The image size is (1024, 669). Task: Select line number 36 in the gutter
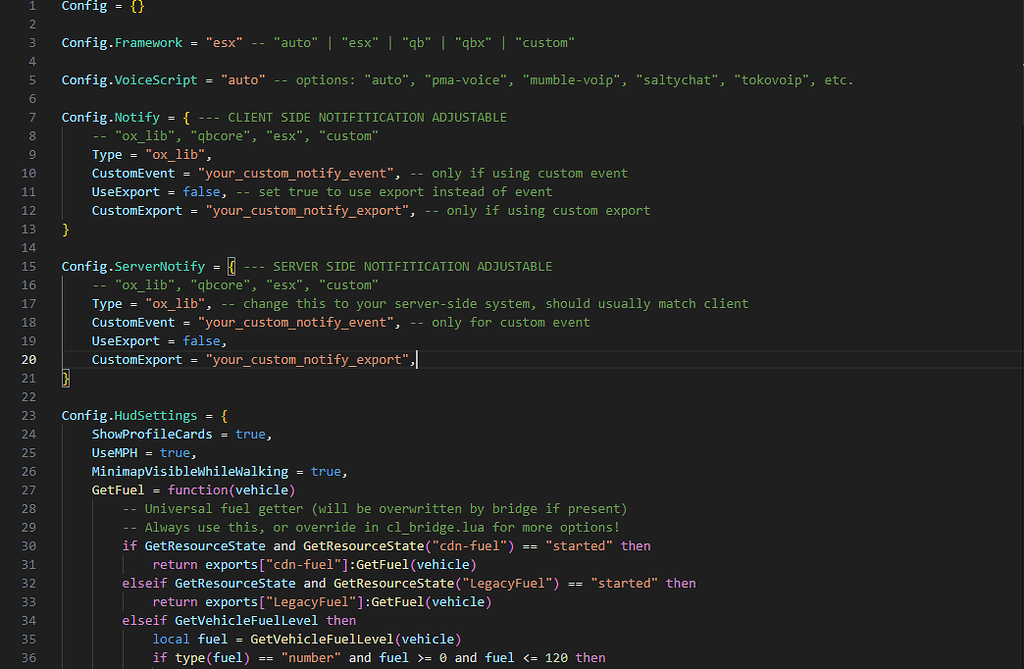(29, 658)
